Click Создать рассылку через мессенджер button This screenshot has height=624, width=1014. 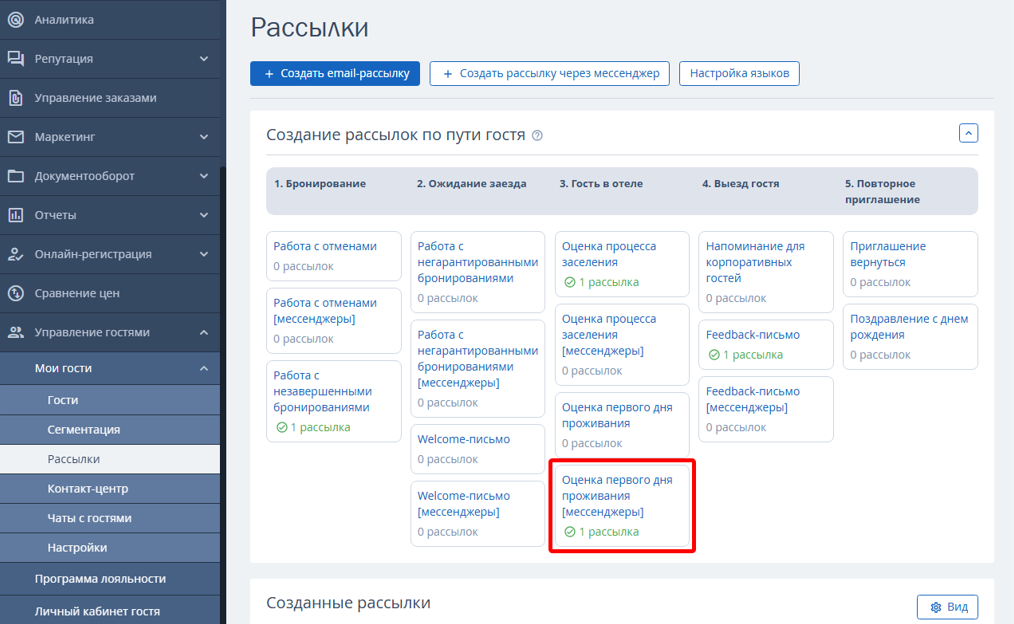(549, 74)
